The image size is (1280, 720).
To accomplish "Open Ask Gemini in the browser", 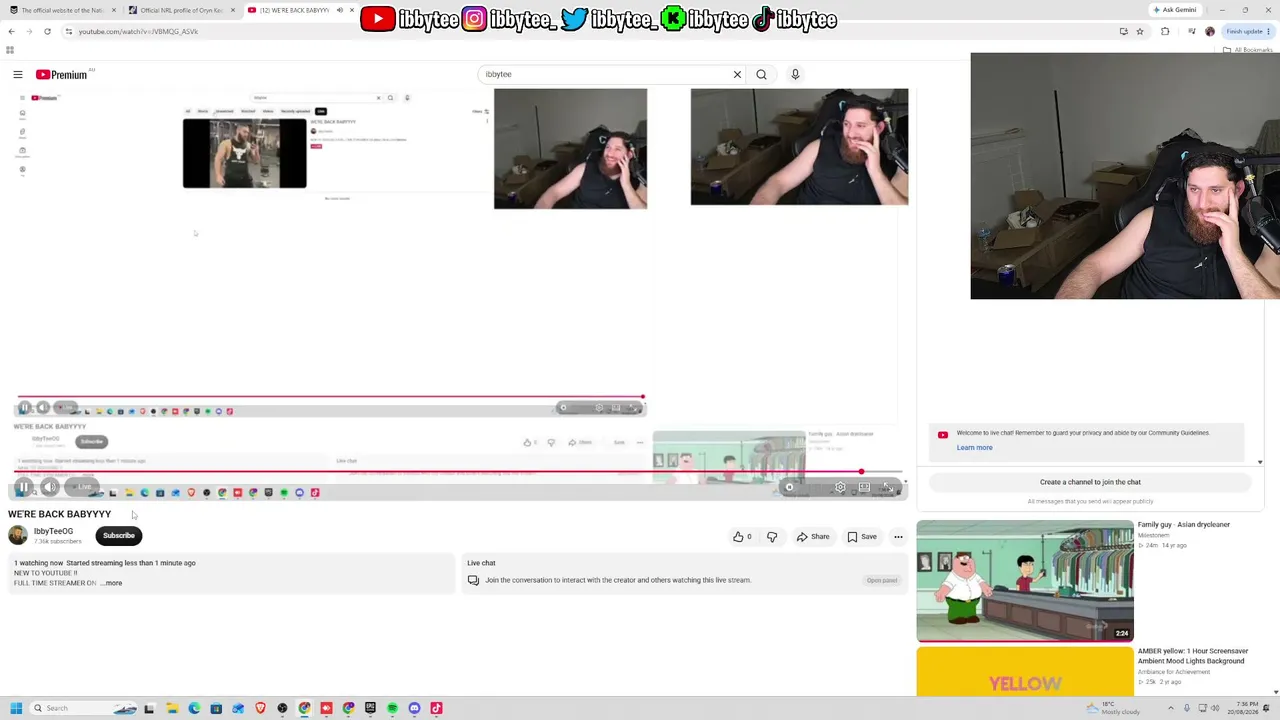I will tap(1175, 10).
